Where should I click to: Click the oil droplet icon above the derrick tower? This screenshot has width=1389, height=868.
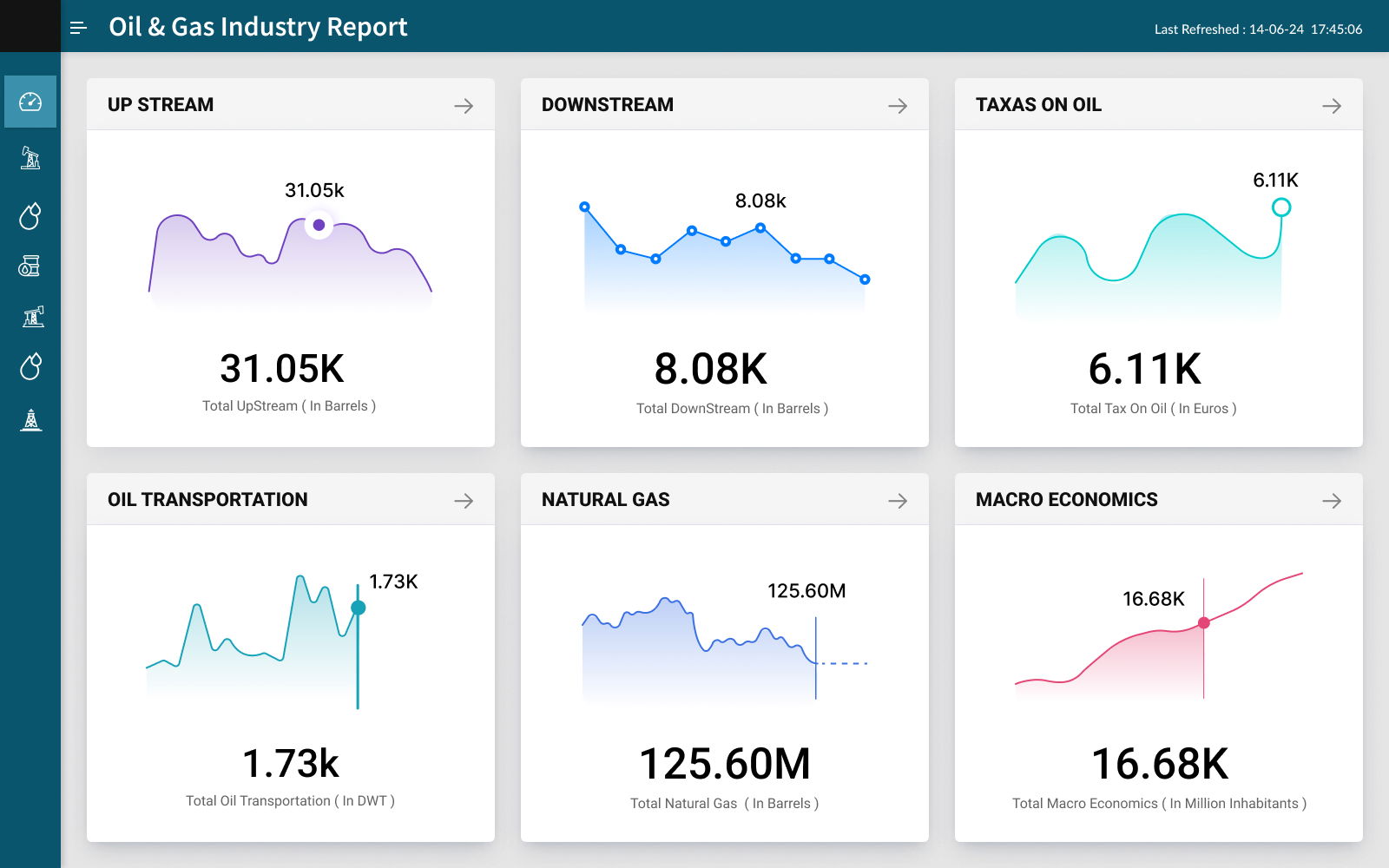30,366
